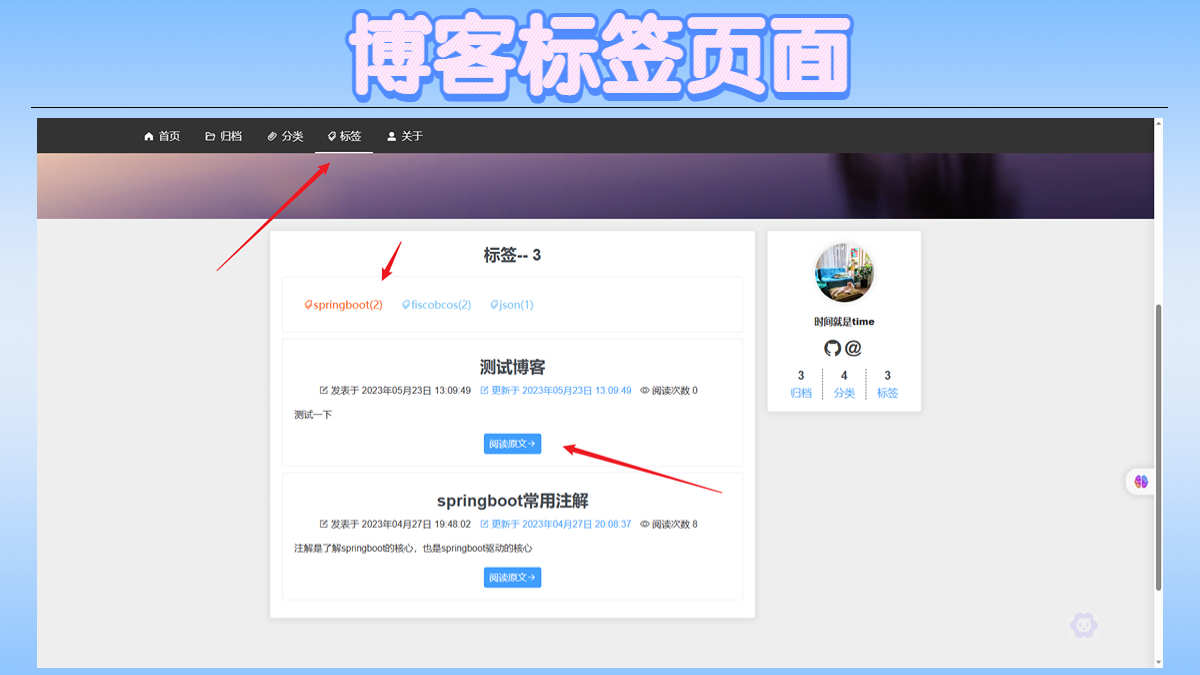
Task: Click 发表于 2023年04月27日 19:48:02 text
Action: [395, 524]
